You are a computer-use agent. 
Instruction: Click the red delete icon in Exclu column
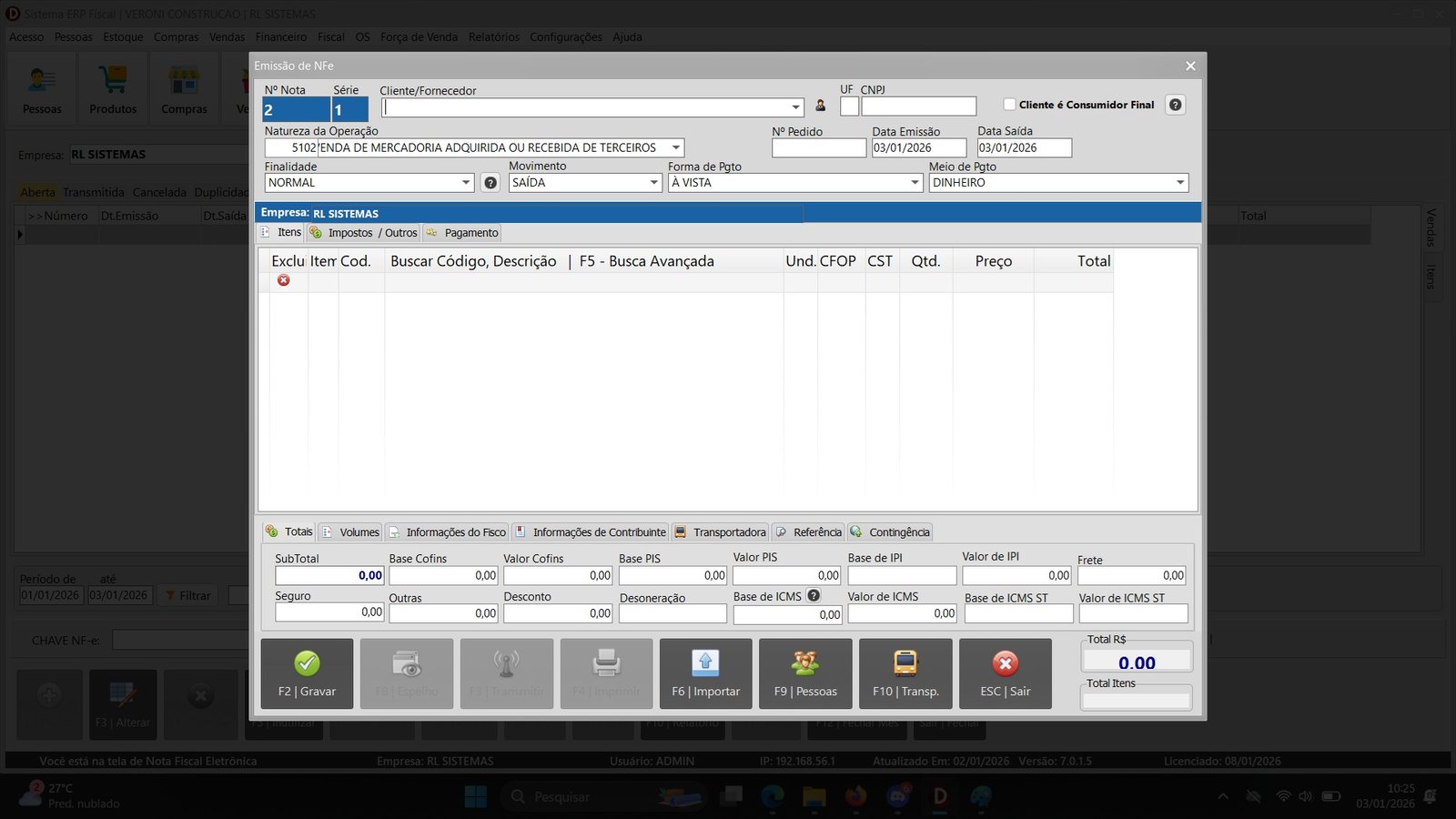click(284, 280)
